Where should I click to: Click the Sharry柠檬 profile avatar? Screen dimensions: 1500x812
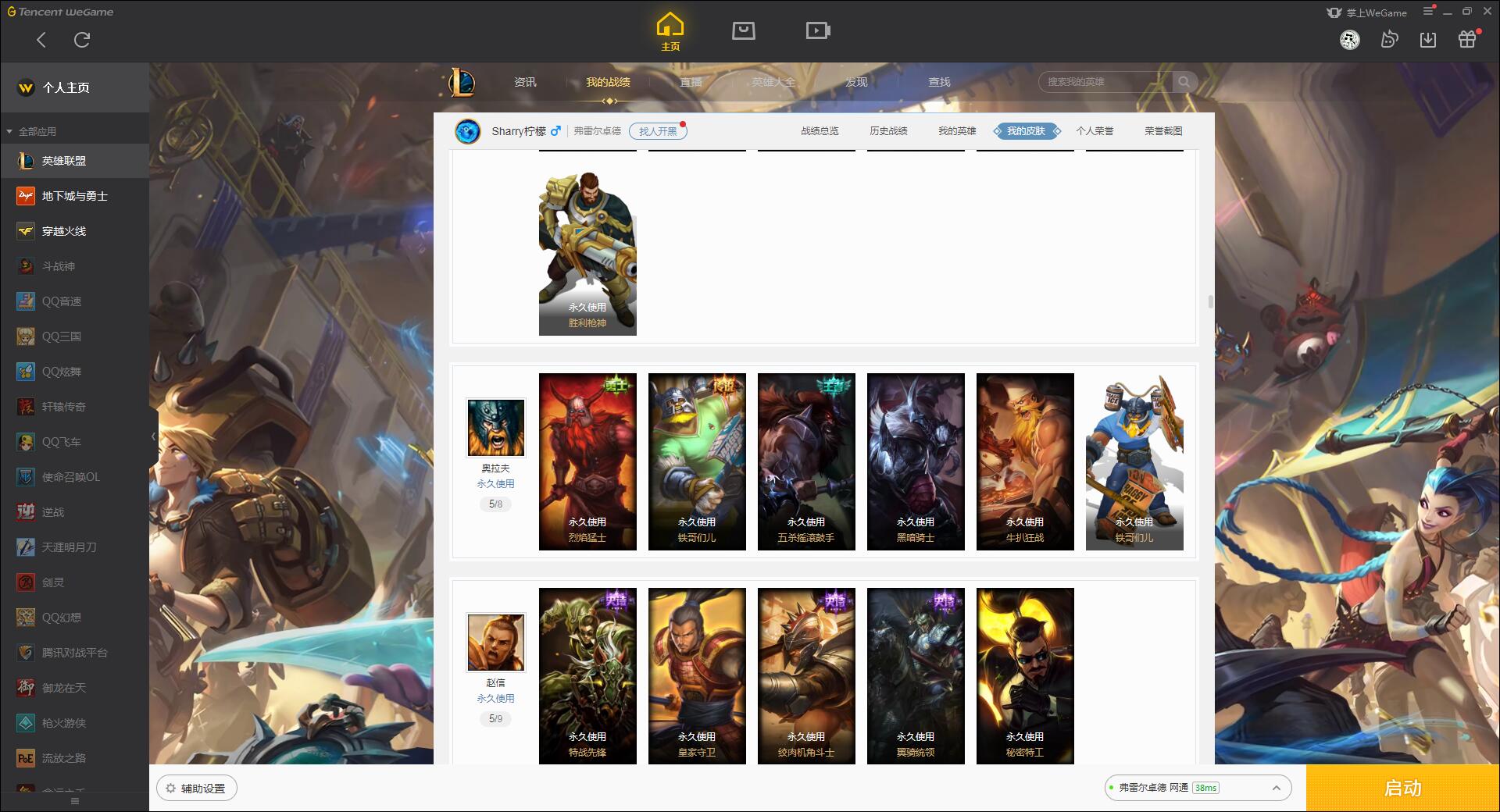468,131
